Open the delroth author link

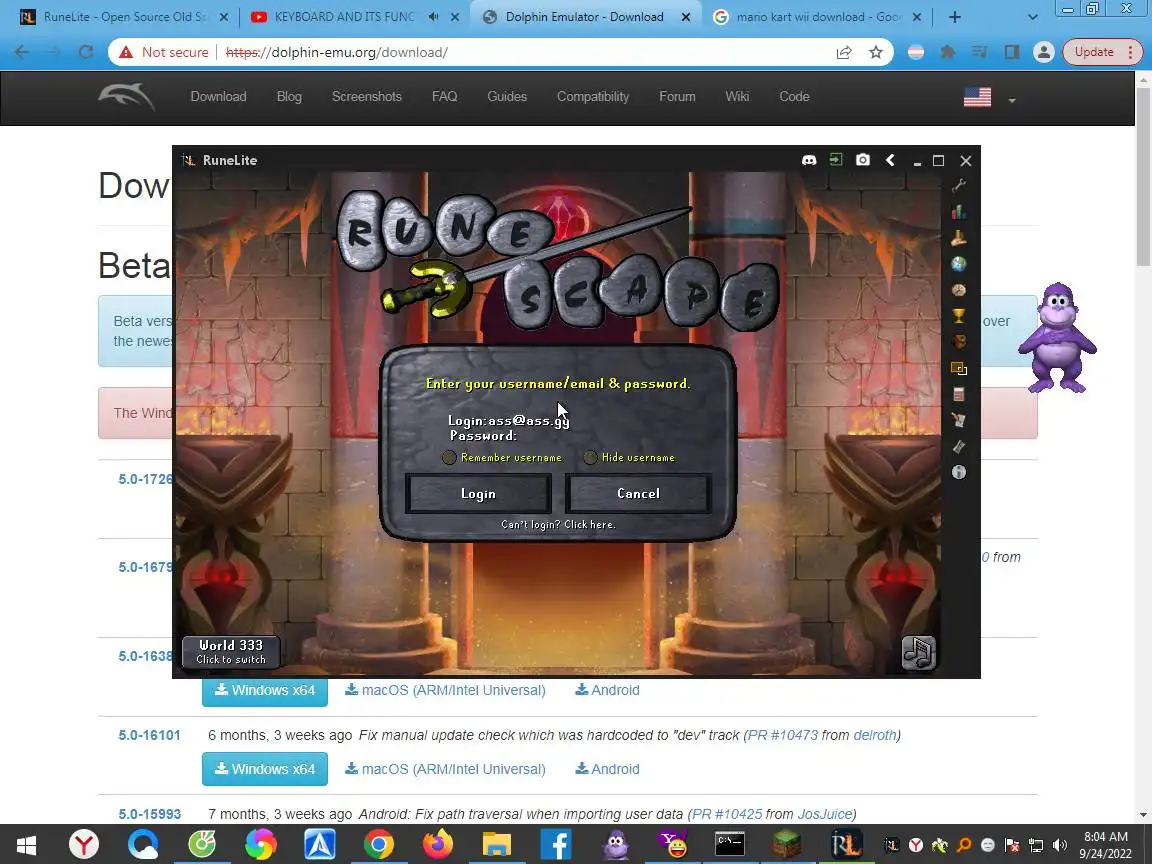[x=874, y=735]
